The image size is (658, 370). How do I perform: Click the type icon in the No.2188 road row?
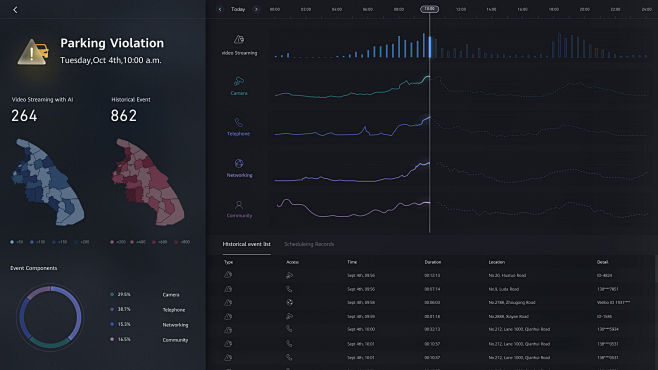(x=228, y=302)
